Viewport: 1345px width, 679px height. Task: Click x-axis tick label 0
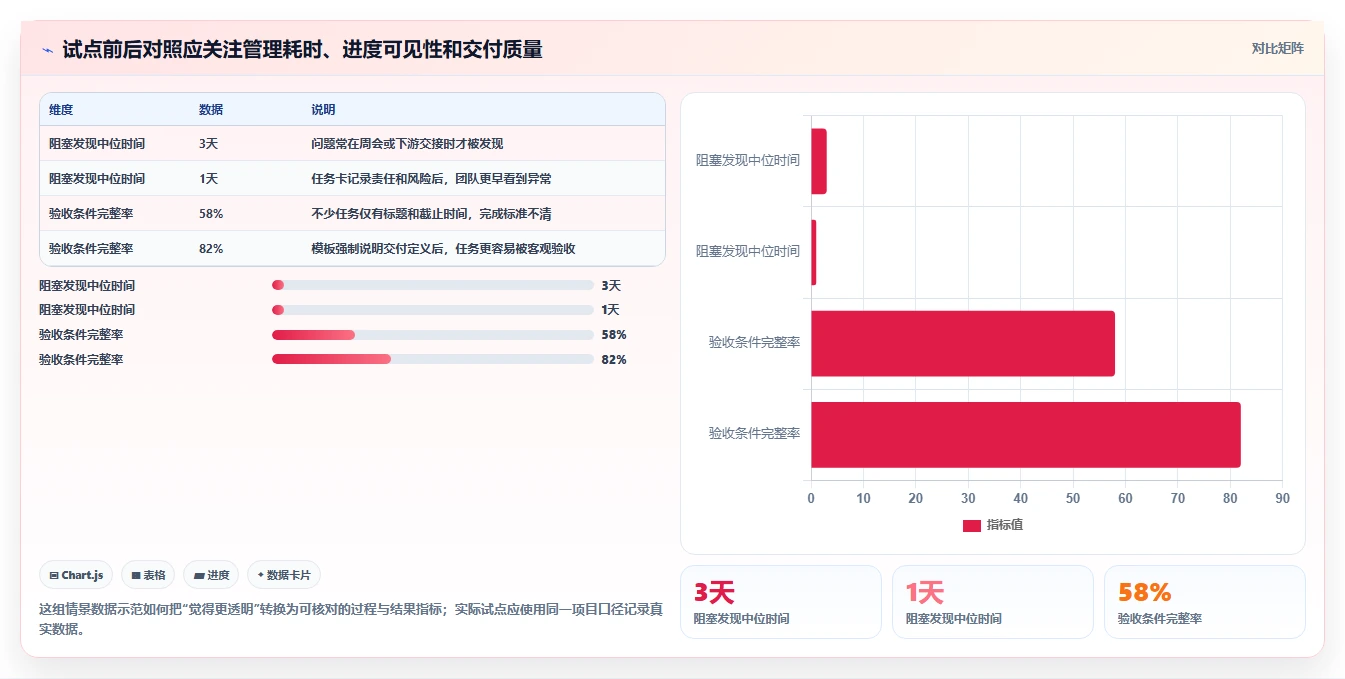(x=811, y=498)
